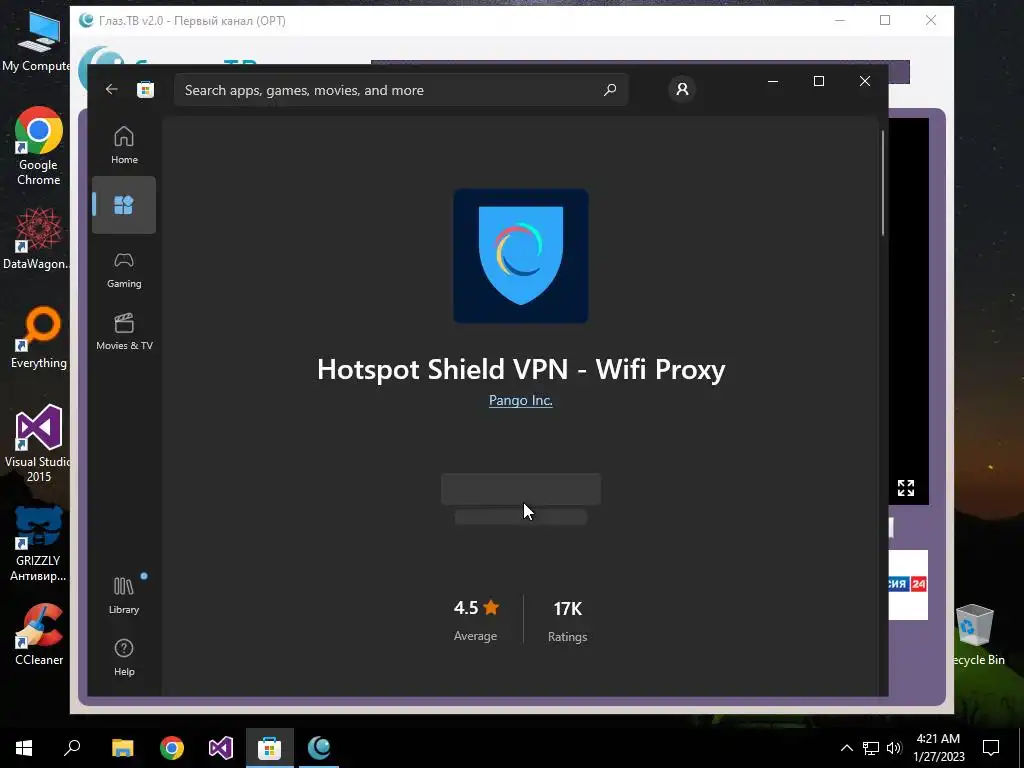Click the loading install button placeholder
The height and width of the screenshot is (768, 1024).
point(520,489)
